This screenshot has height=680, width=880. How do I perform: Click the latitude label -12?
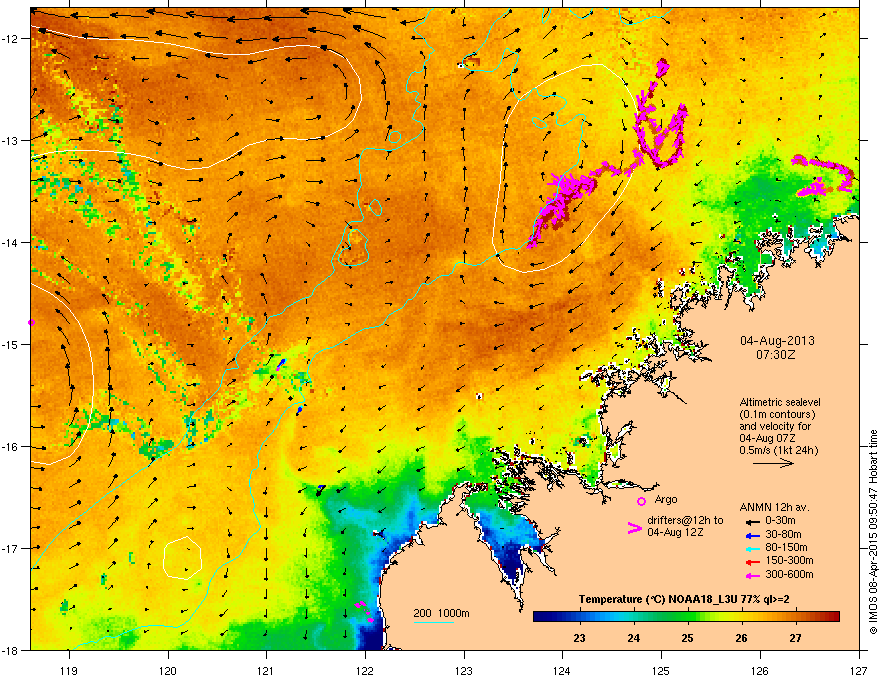click(x=11, y=39)
